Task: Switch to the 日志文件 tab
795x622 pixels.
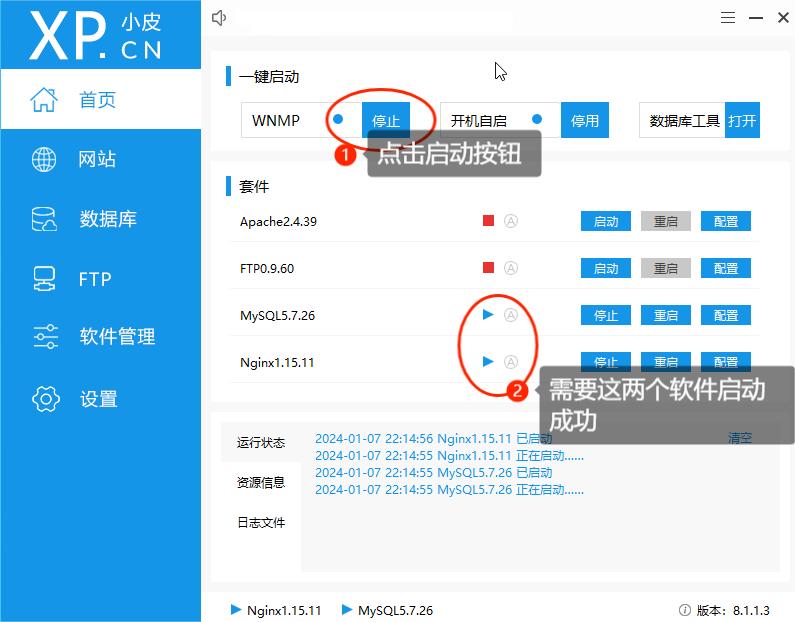Action: click(261, 522)
